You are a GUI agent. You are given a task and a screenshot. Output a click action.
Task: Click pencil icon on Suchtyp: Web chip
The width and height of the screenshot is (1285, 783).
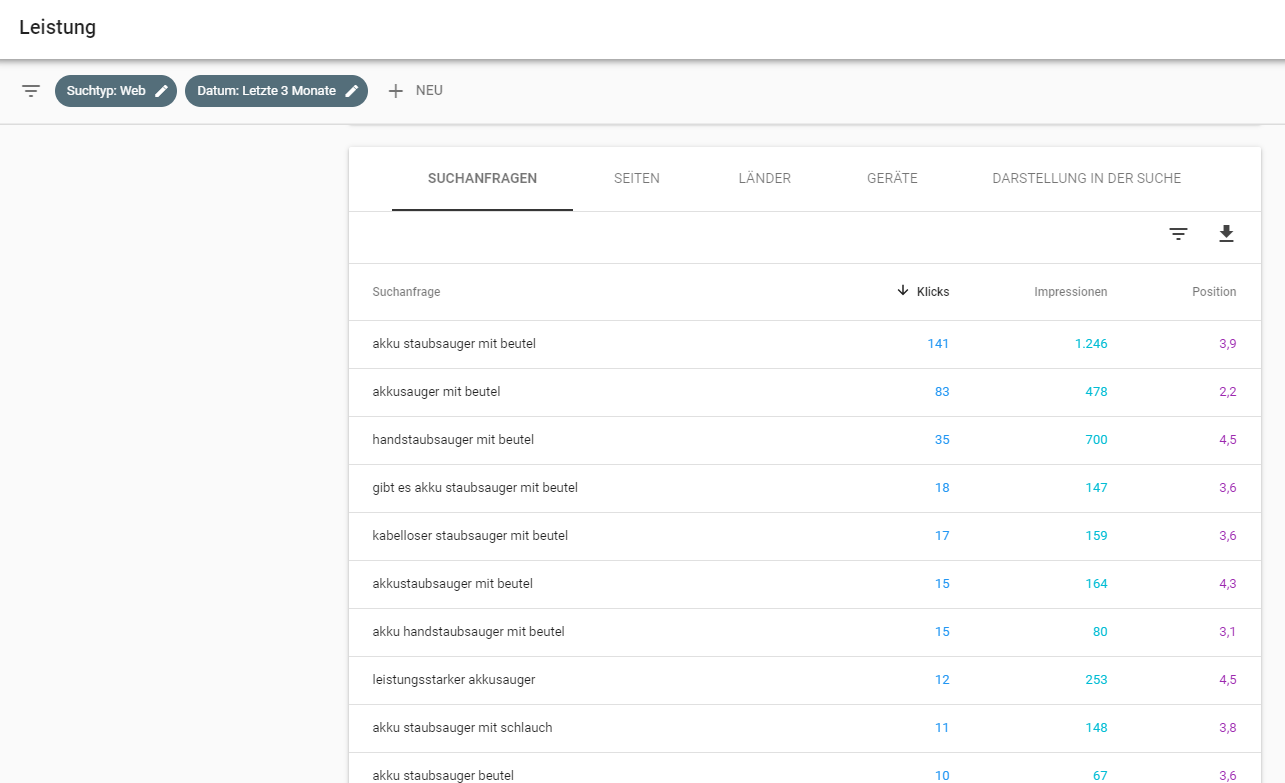161,91
